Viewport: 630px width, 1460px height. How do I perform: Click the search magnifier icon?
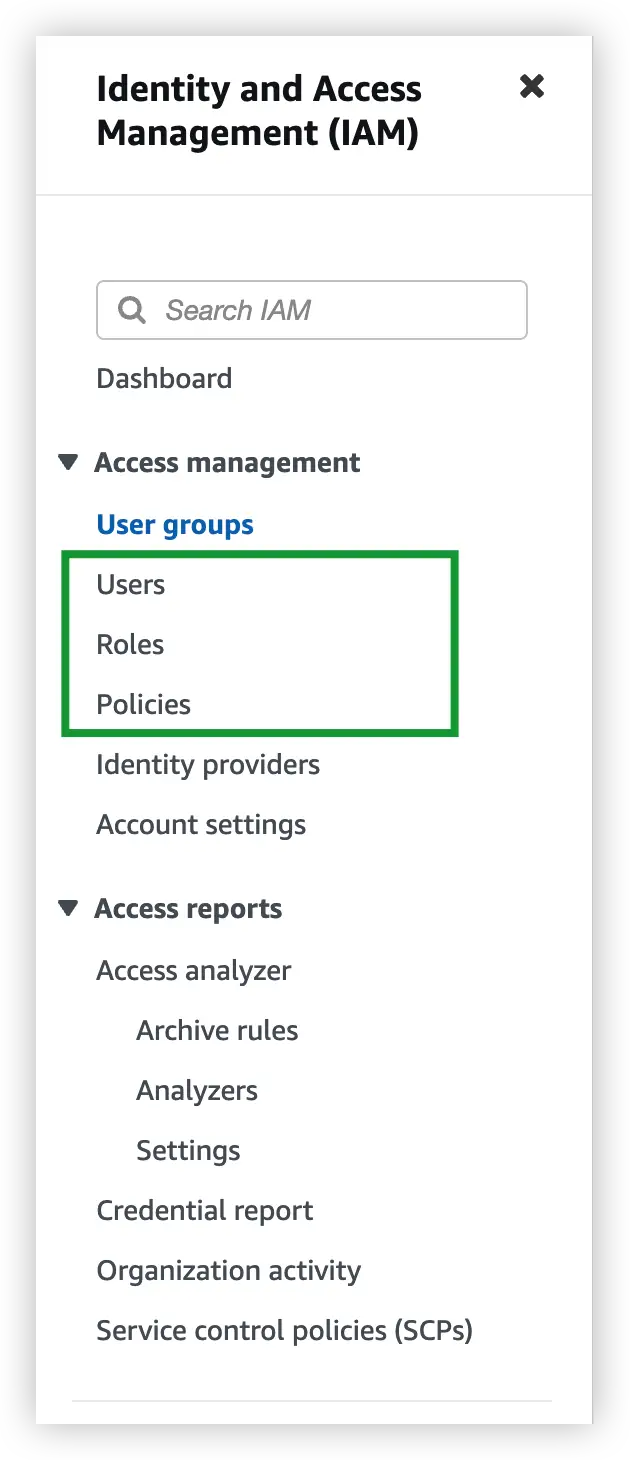pyautogui.click(x=132, y=310)
